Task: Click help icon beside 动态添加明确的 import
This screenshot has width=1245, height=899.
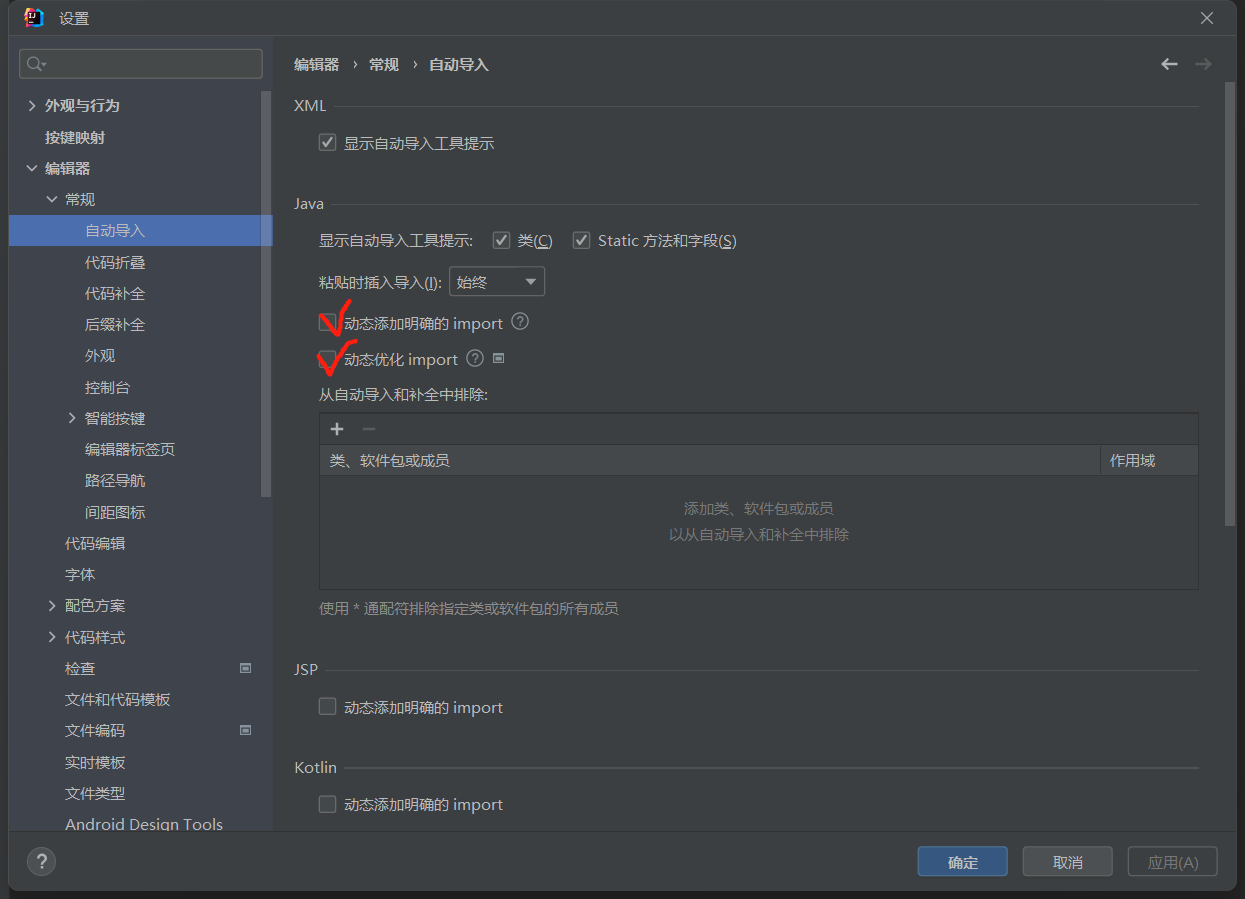Action: click(519, 322)
